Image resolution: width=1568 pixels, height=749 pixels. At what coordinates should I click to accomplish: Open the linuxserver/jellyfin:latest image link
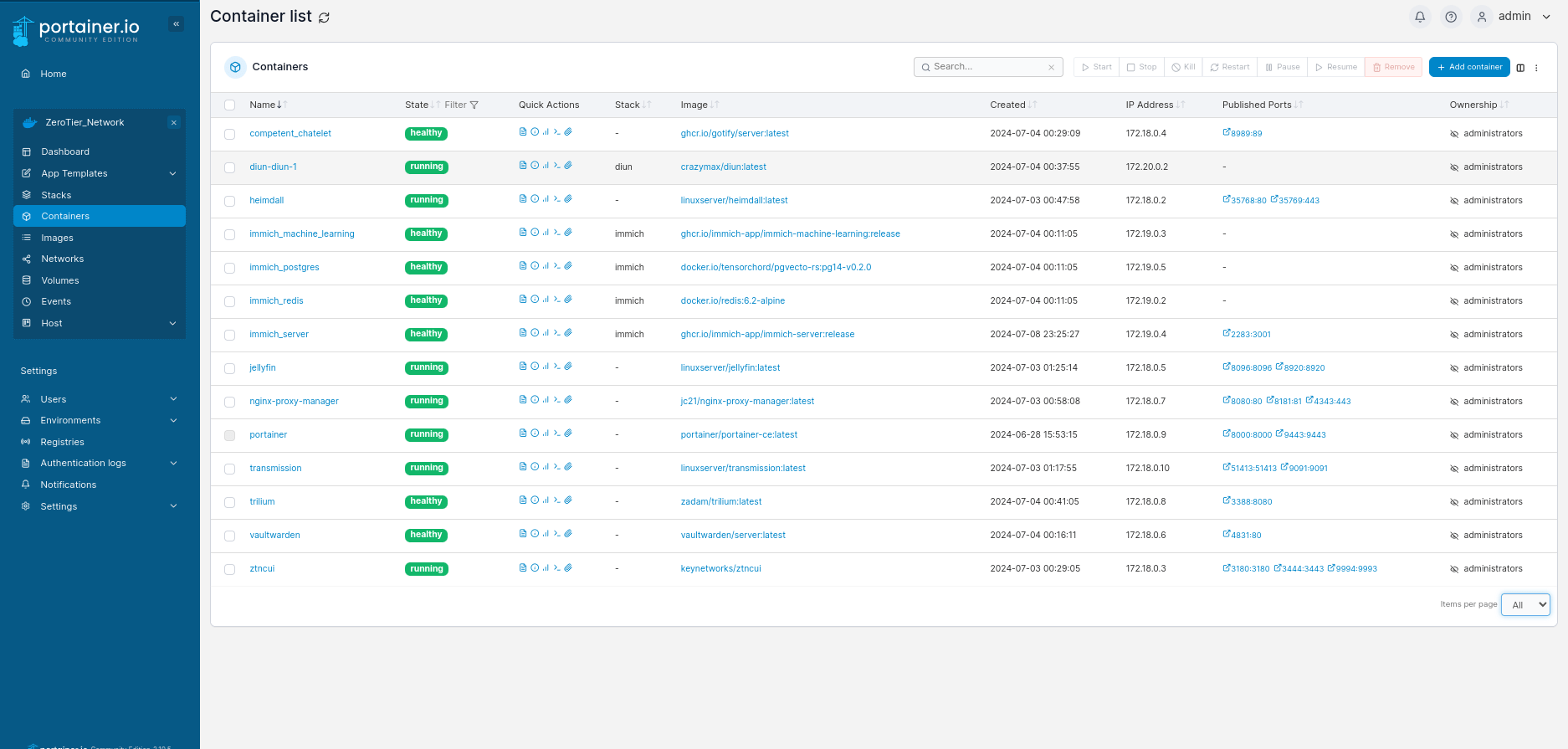tap(730, 368)
